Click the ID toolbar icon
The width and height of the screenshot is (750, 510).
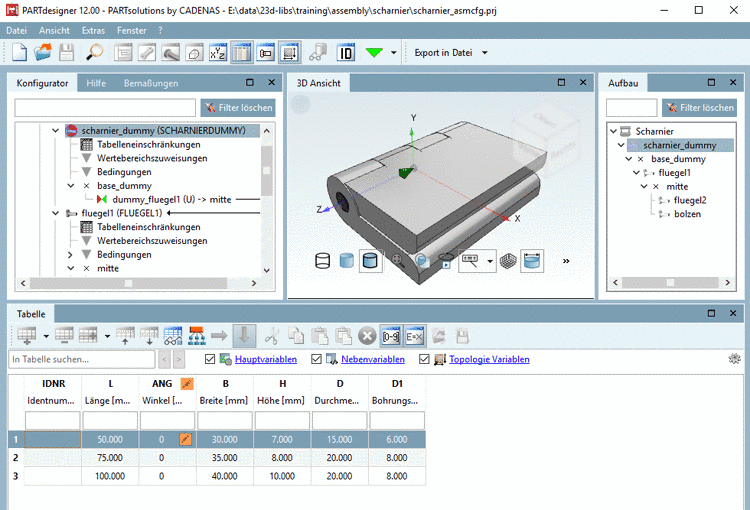coord(346,52)
